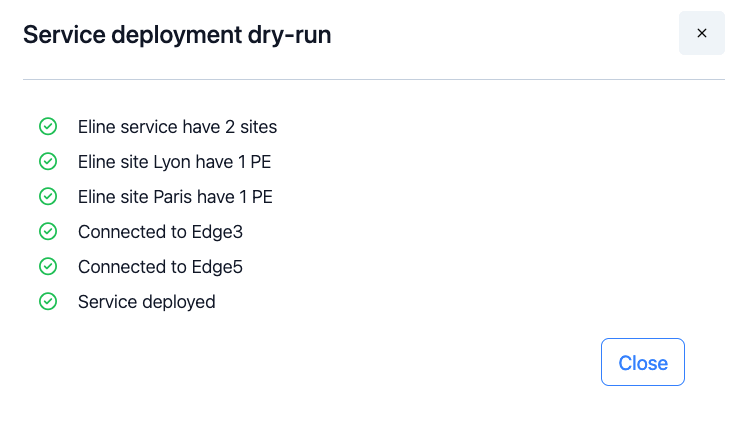Click the green check beside 'Service deployed'
The height and width of the screenshot is (421, 747).
click(x=47, y=301)
